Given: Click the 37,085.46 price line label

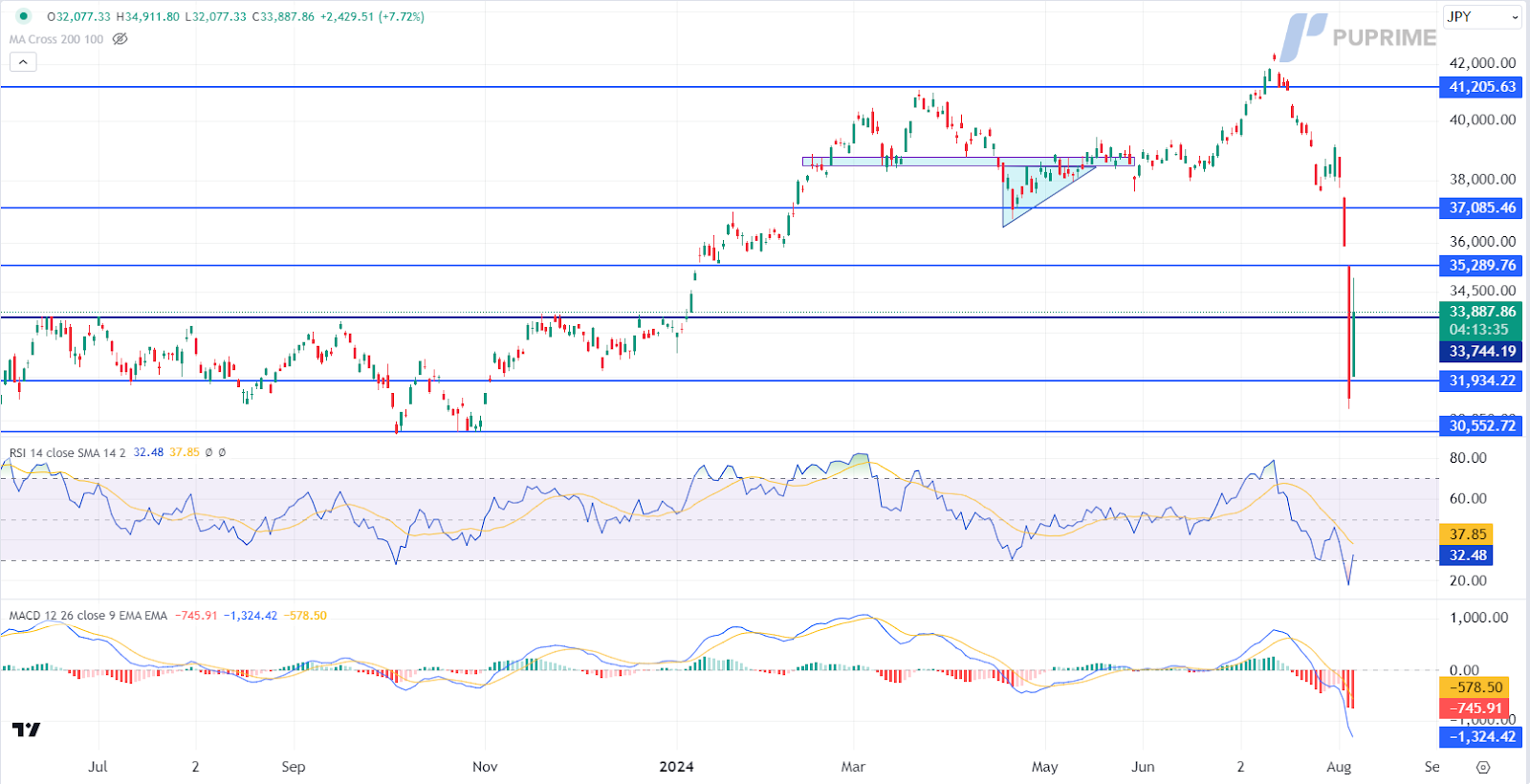Looking at the screenshot, I should point(1480,207).
